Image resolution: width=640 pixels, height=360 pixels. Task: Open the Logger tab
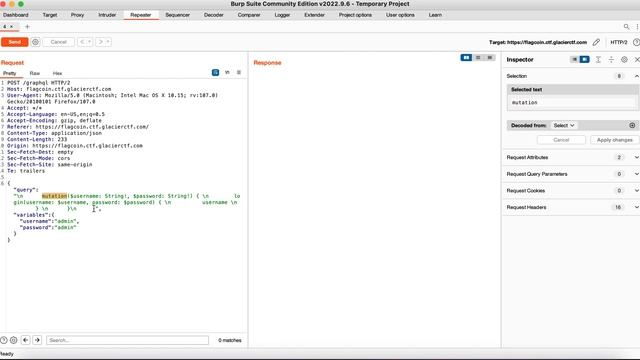[x=282, y=15]
